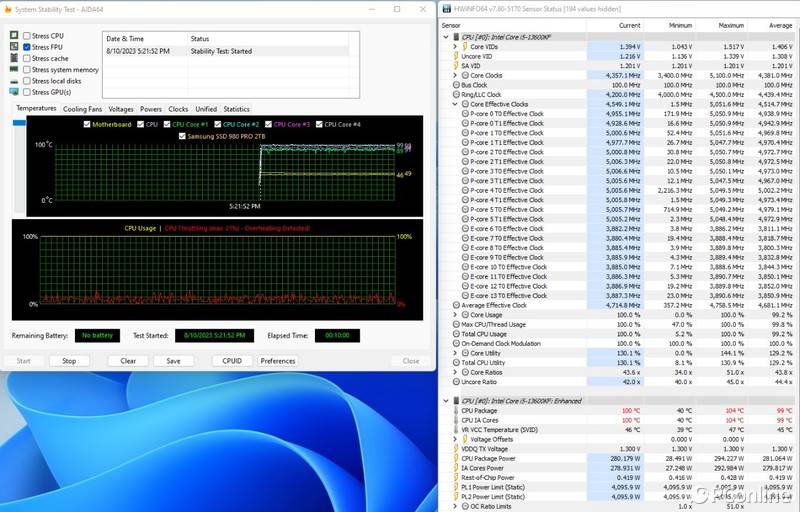
Task: Click the Maximum column header in HWiNFO64
Action: pos(721,25)
